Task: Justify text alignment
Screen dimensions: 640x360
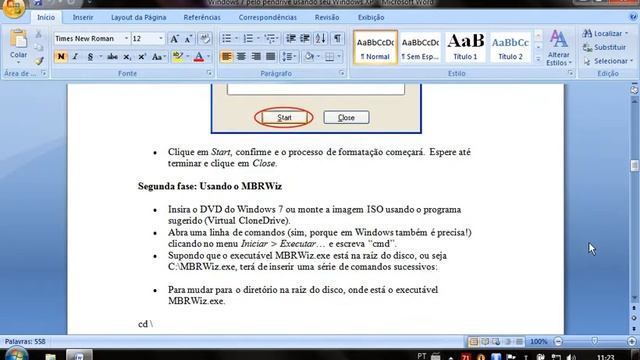Action: pos(271,57)
